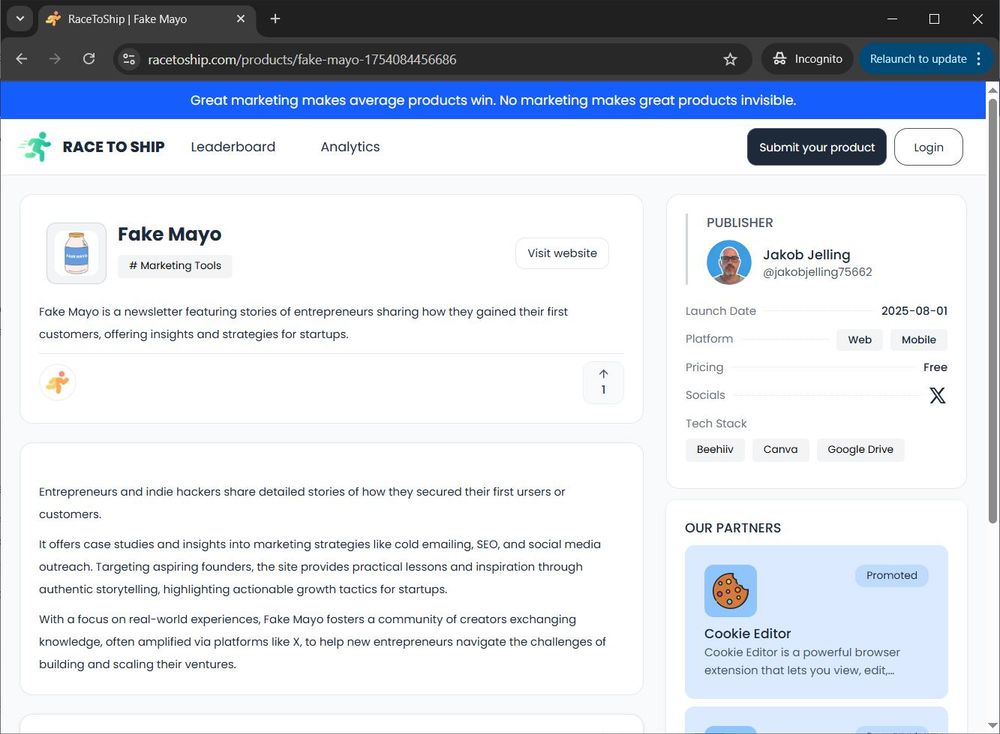
Task: Click the Canva tech stack tag
Action: click(780, 450)
